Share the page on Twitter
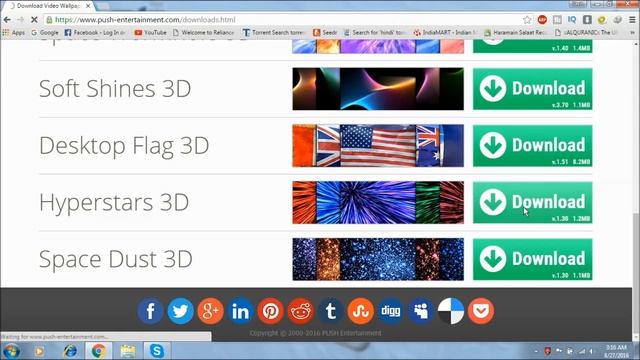 180,311
